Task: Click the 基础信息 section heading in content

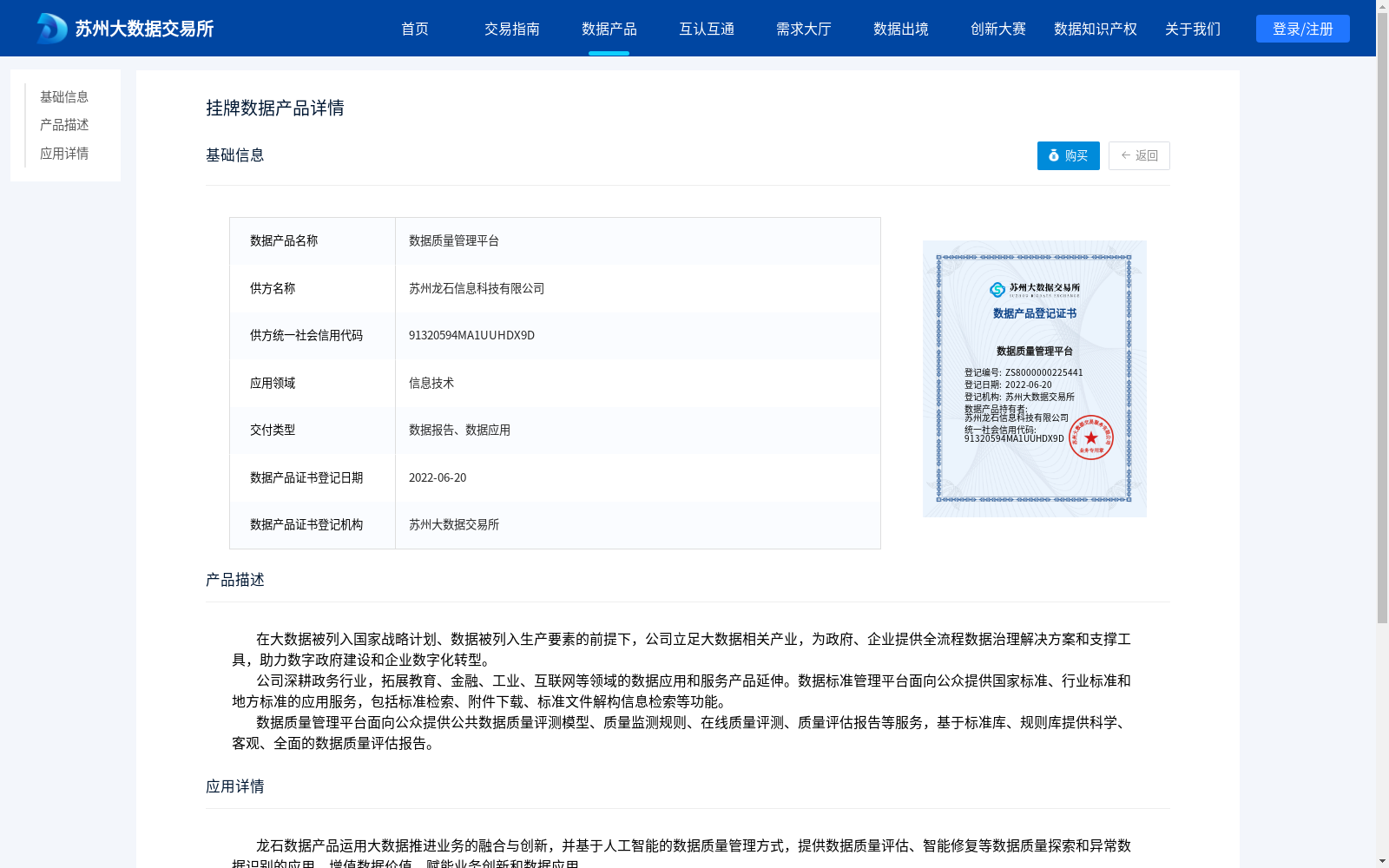Action: tap(235, 155)
